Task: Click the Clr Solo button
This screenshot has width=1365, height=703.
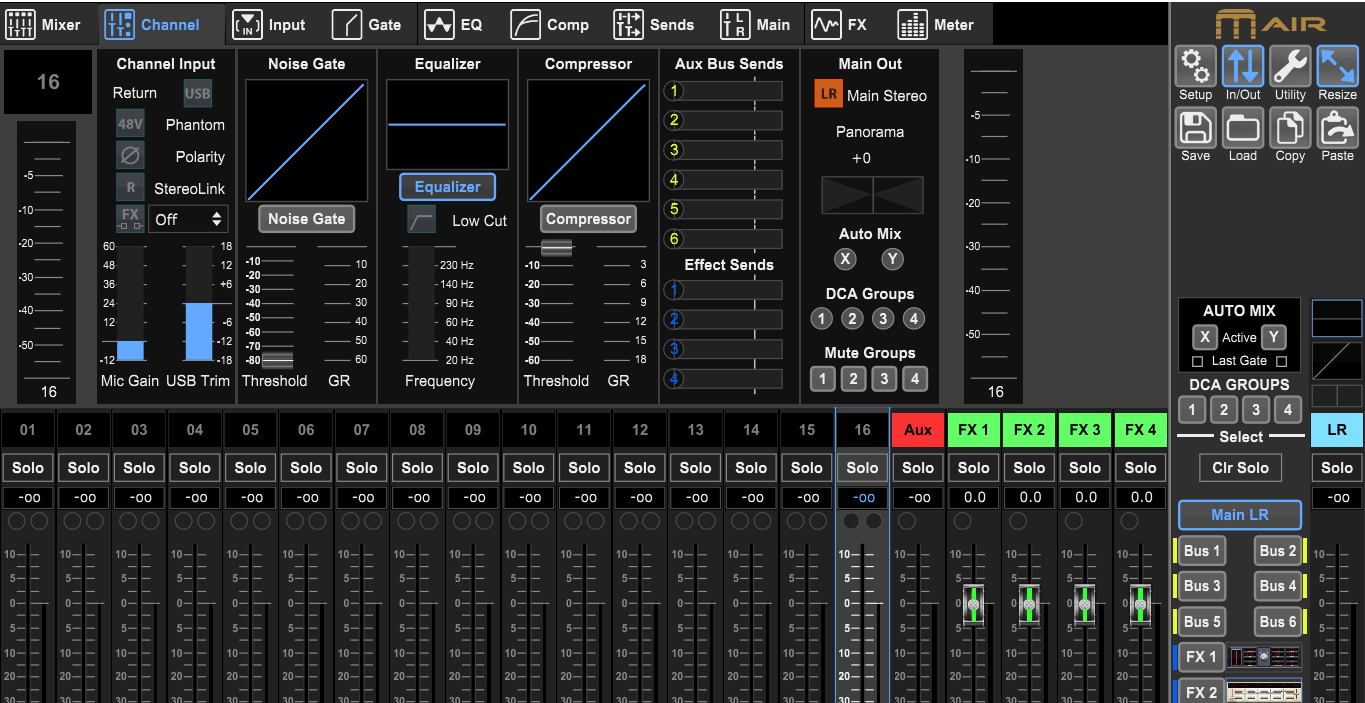Action: (x=1239, y=467)
